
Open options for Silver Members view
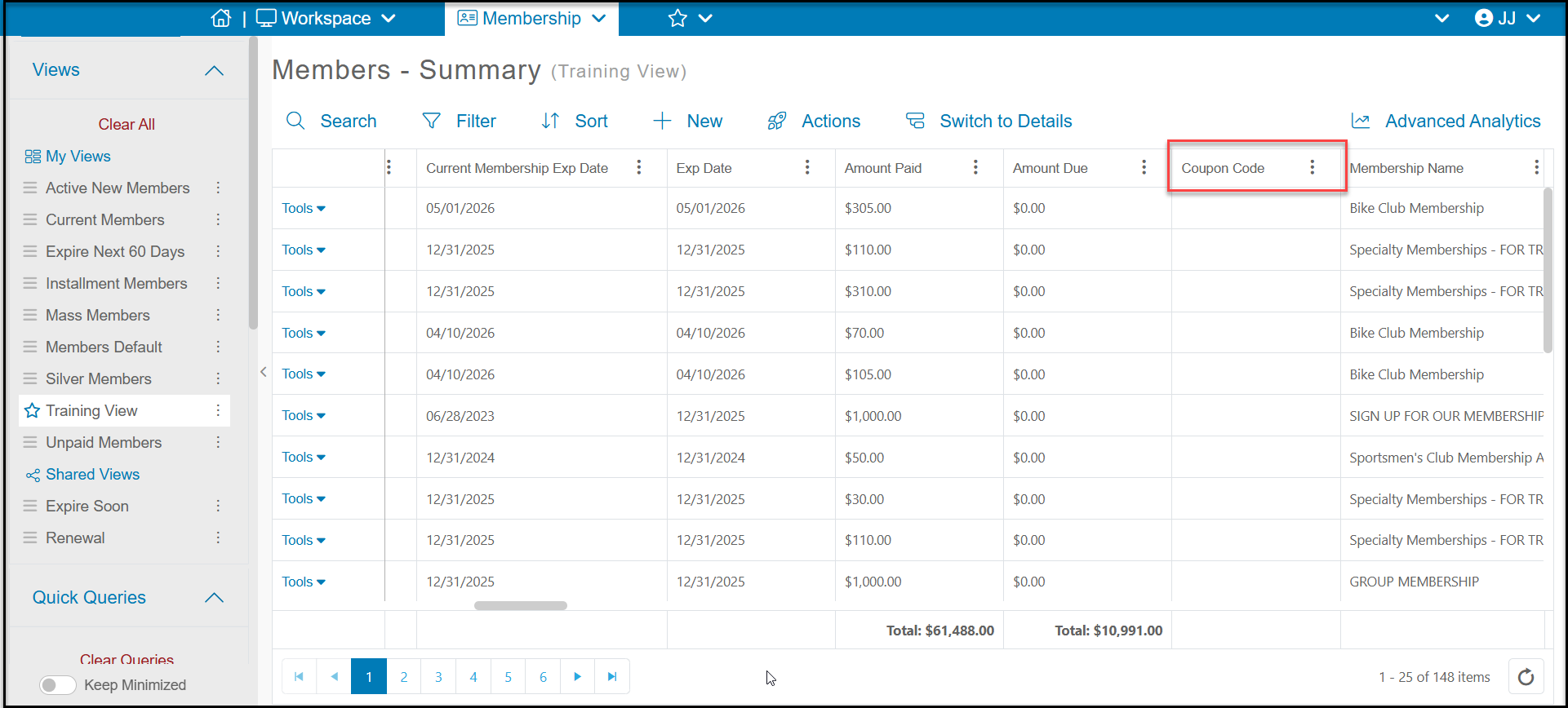coord(218,378)
